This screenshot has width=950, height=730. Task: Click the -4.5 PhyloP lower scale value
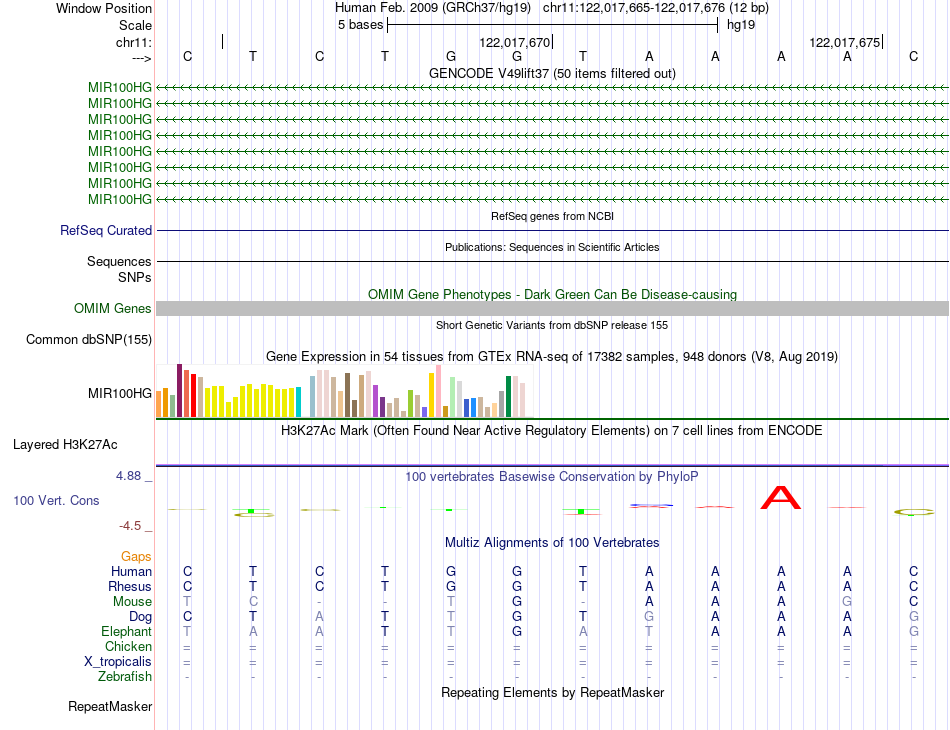pos(130,526)
